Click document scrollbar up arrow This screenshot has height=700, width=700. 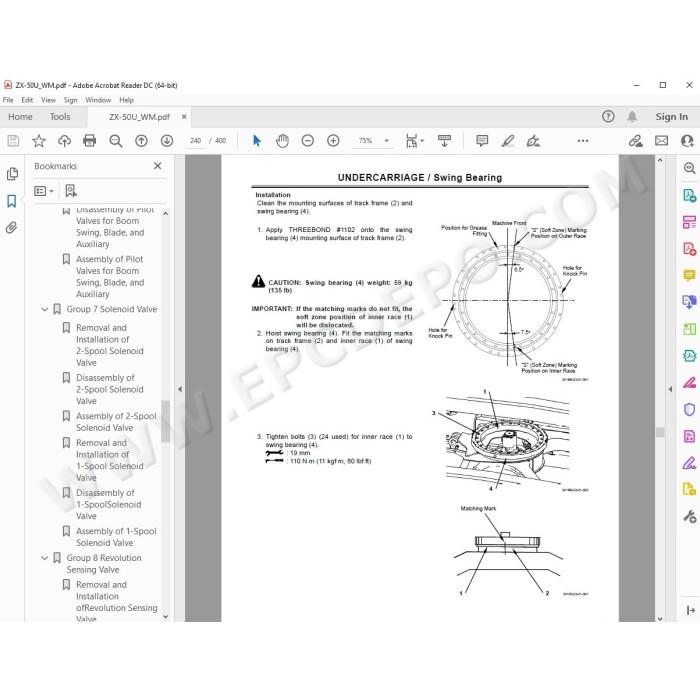660,160
